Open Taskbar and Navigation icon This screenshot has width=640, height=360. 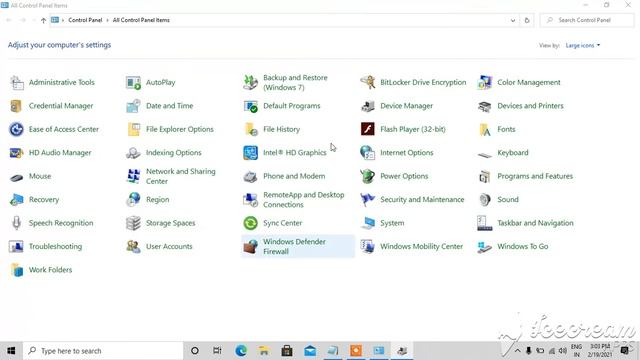click(x=484, y=223)
